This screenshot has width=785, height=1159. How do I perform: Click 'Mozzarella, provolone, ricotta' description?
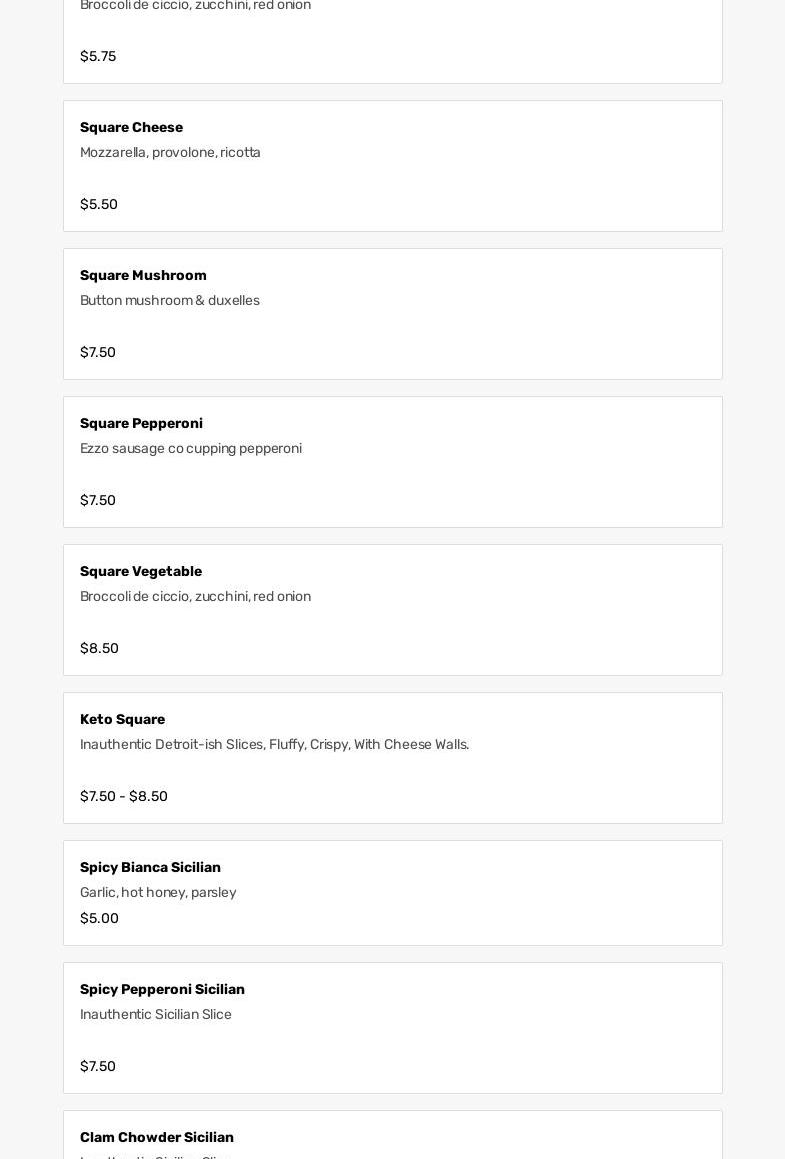(x=170, y=152)
